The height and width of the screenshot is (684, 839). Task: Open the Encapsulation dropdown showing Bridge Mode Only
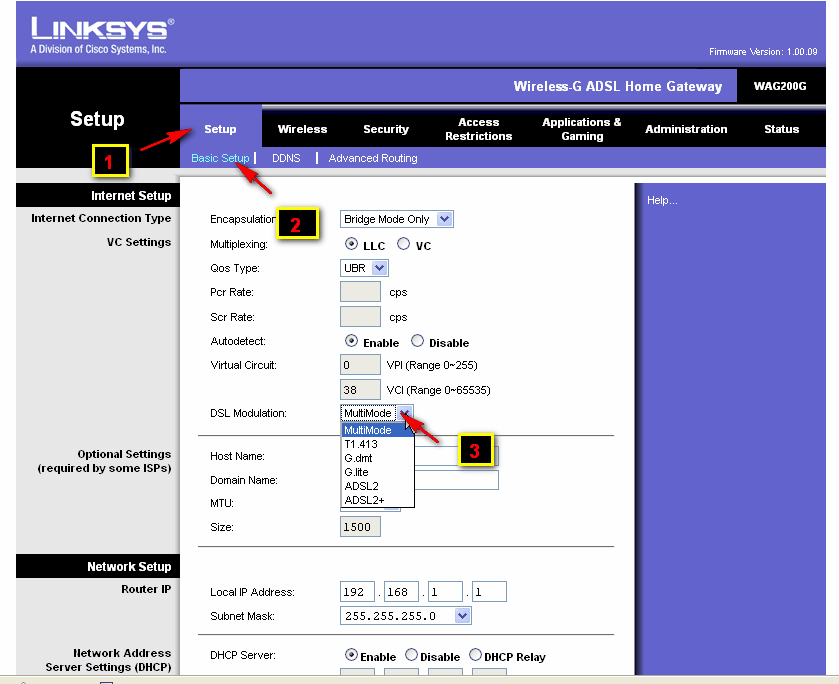[396, 219]
